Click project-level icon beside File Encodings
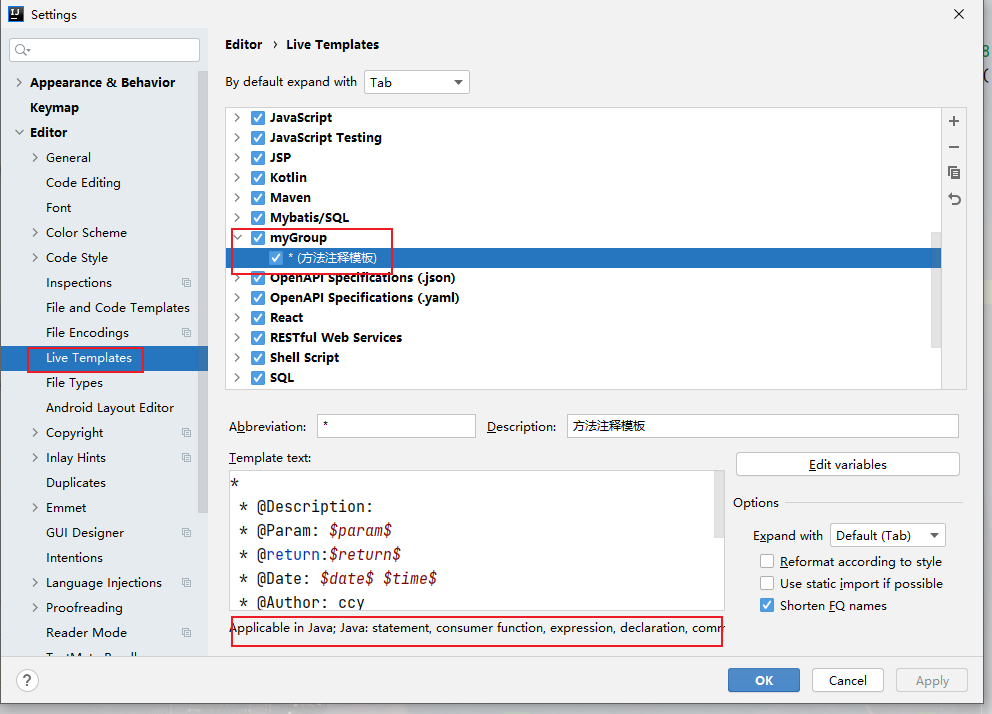Screen dimensions: 992x714 click(x=187, y=333)
